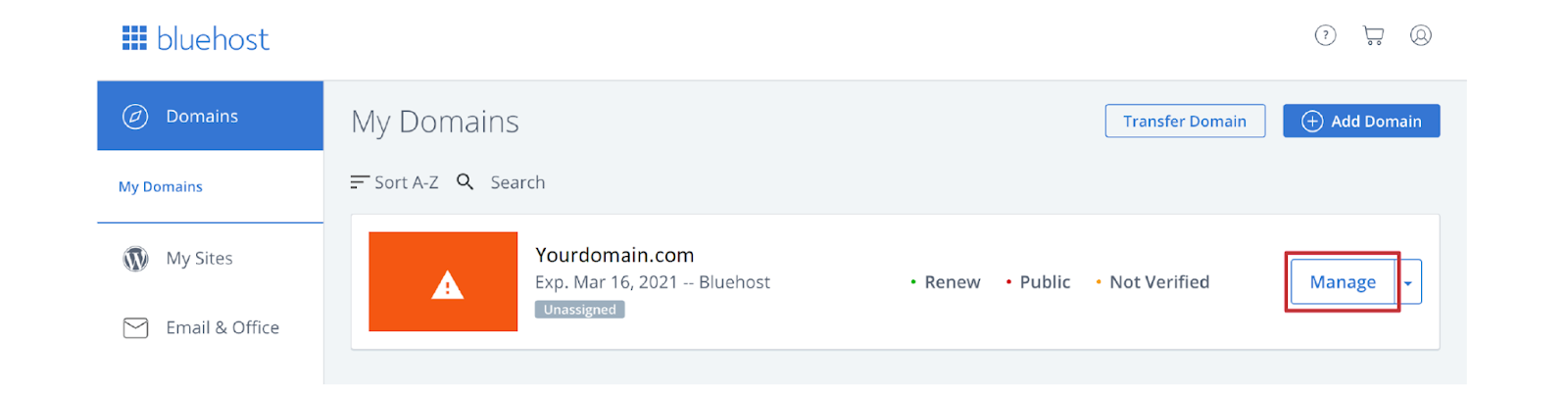
Task: Open the help question mark icon
Action: [x=1325, y=36]
